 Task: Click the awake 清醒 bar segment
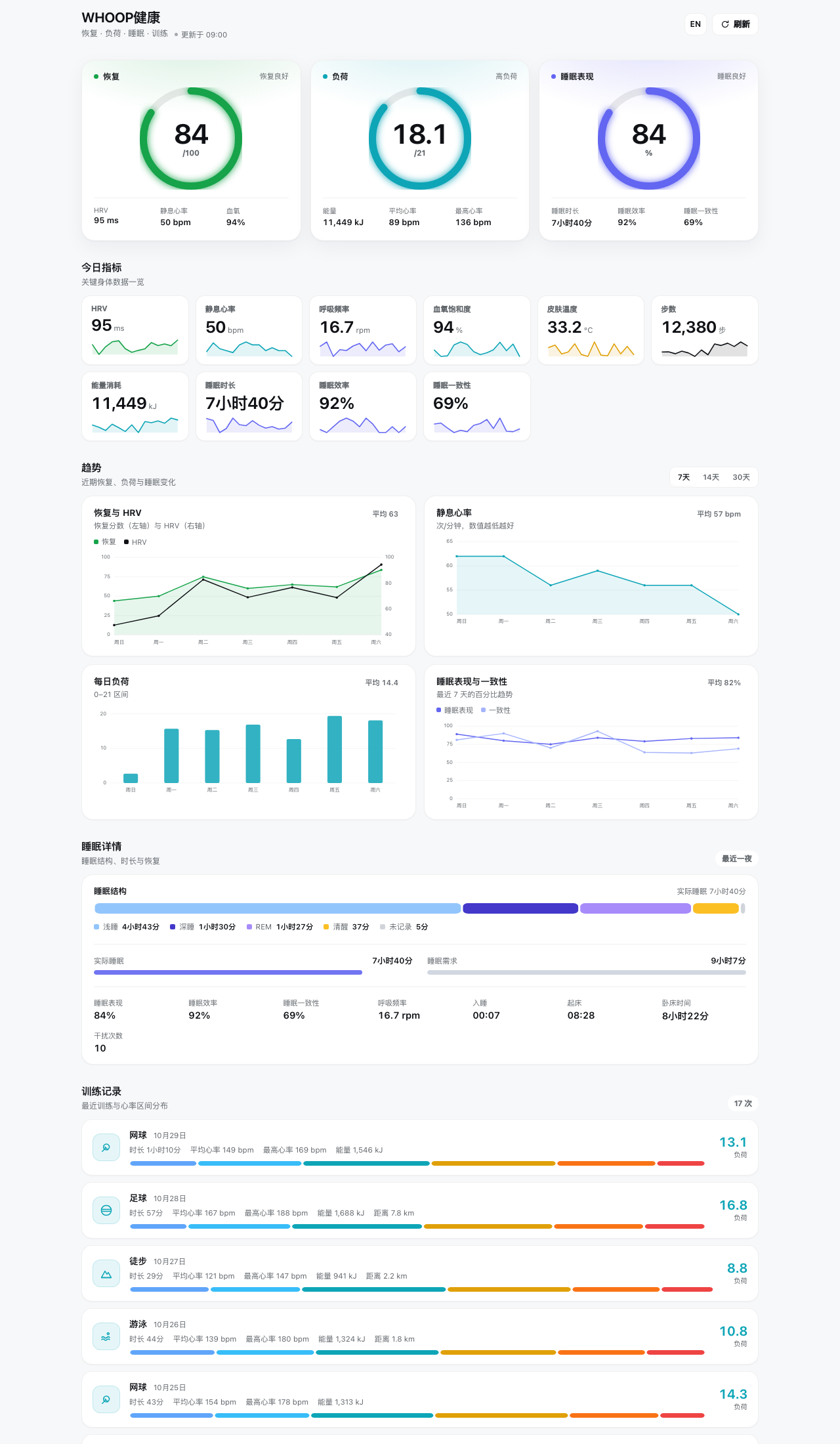coord(716,908)
